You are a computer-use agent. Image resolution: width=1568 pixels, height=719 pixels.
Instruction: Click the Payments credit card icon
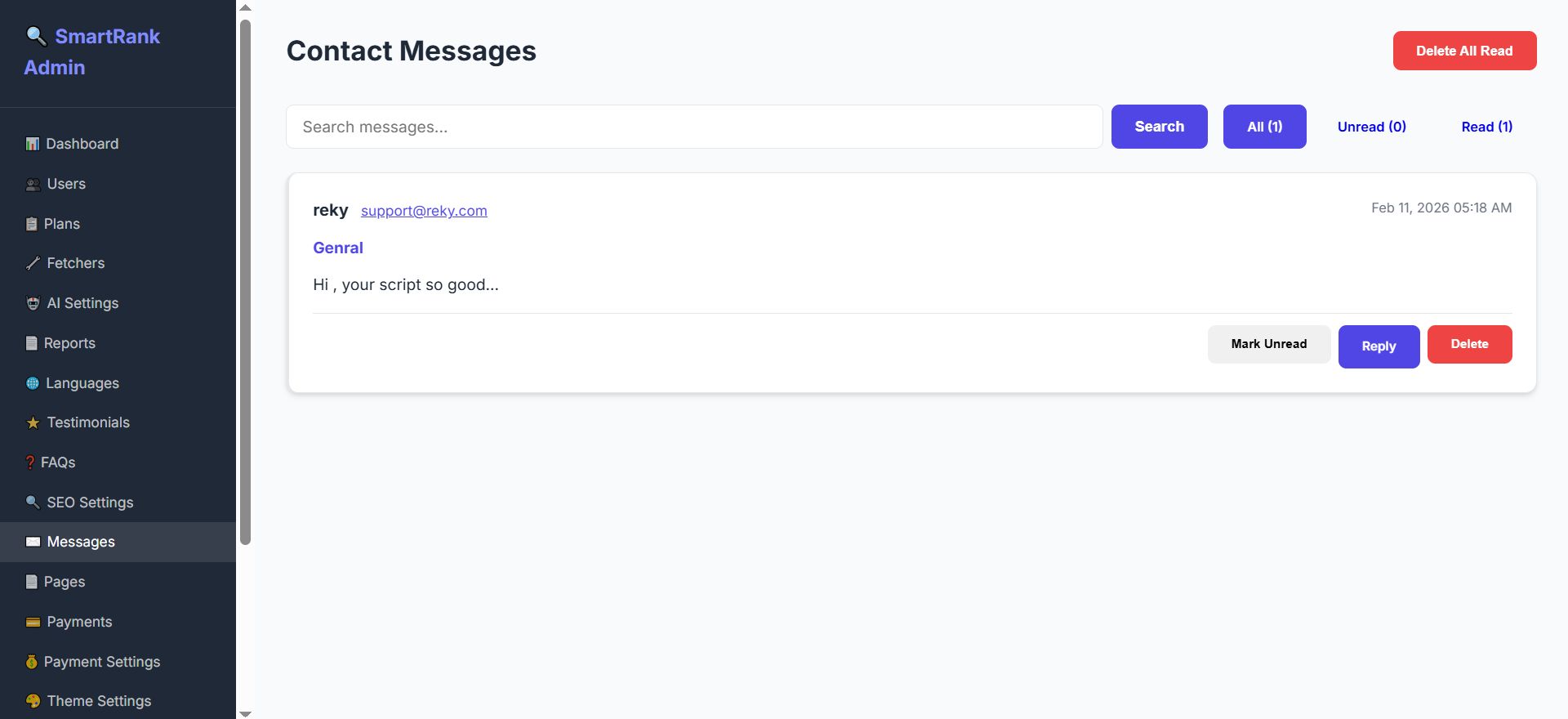33,622
